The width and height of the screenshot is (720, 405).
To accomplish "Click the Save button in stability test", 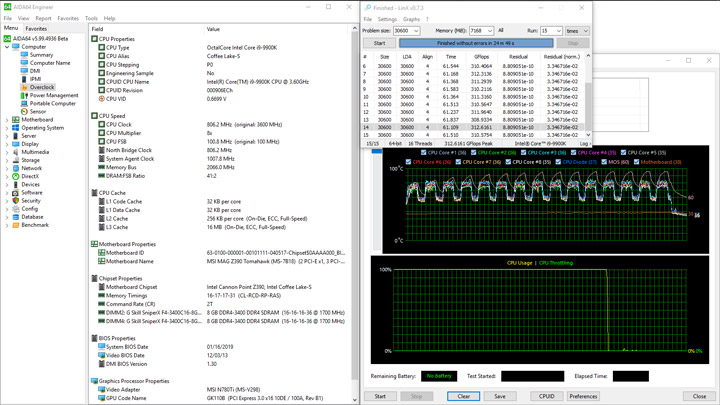I will coord(500,396).
